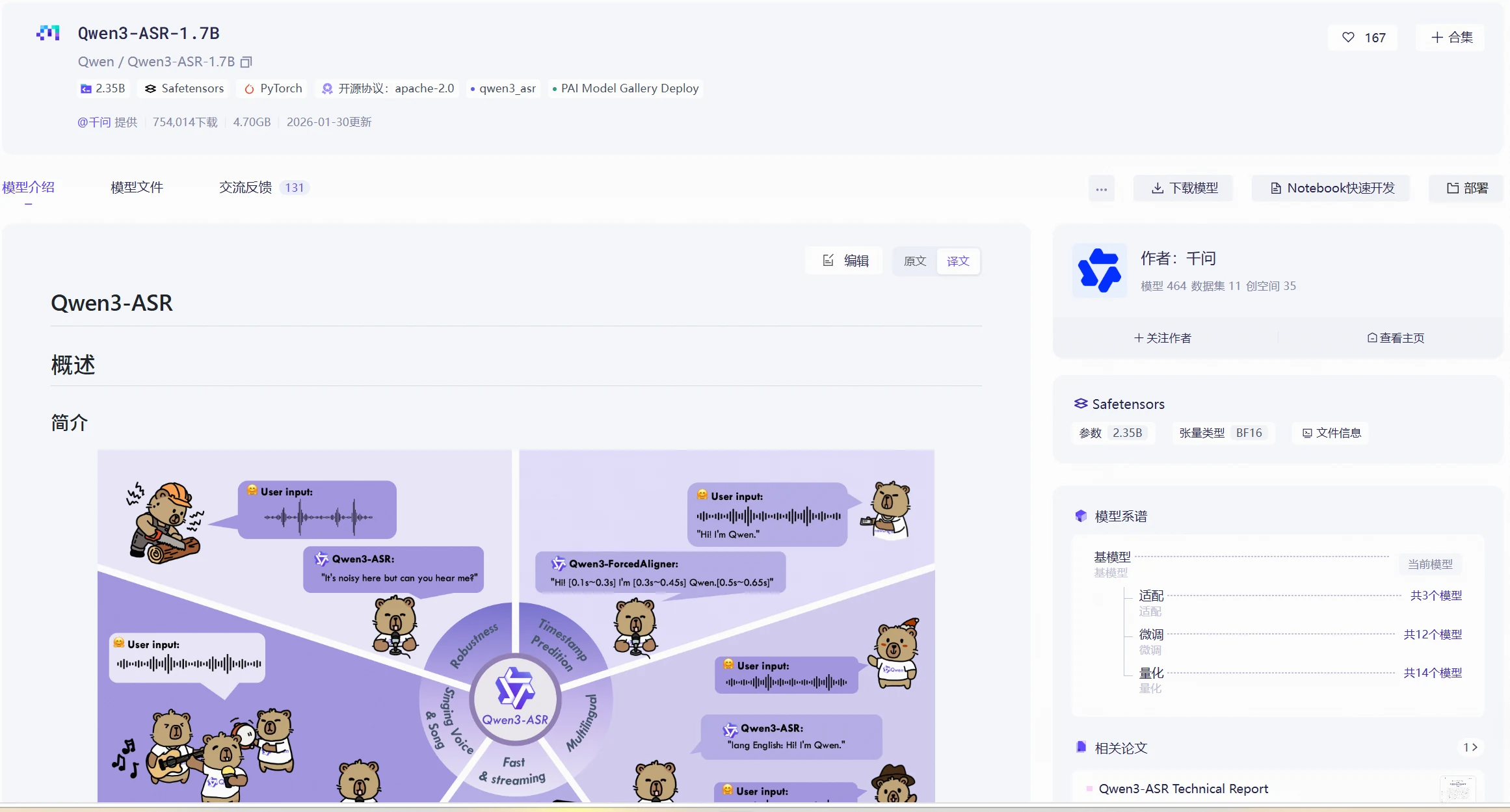Follow the author with 关注作者
The width and height of the screenshot is (1510, 812).
1163,337
